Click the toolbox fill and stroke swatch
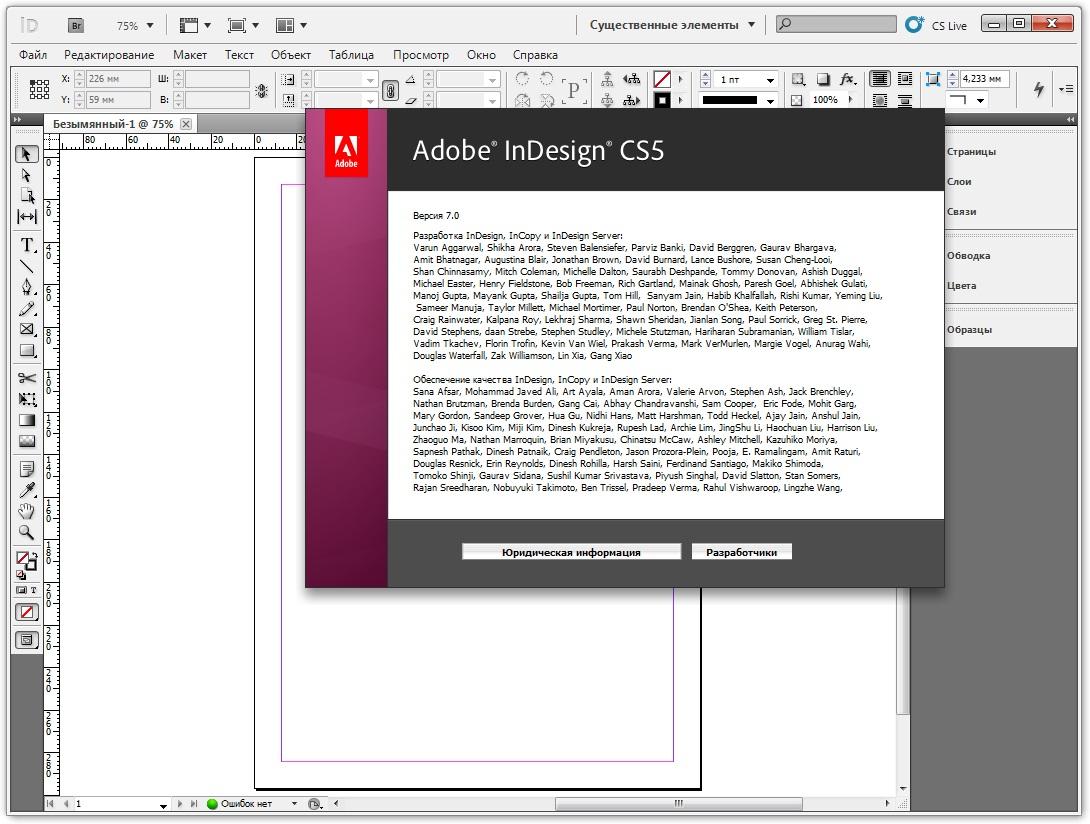1090x824 pixels. (x=26, y=562)
